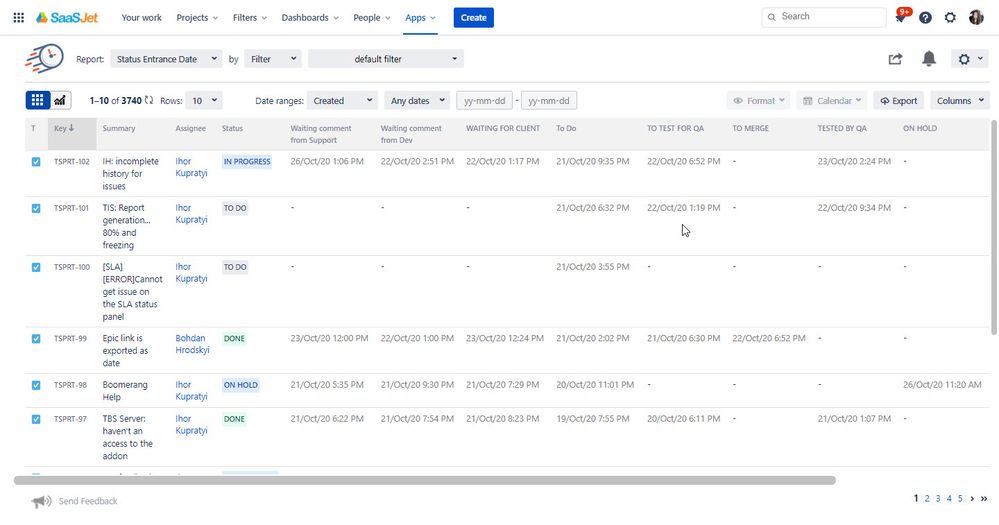Open the Dashboards menu
The height and width of the screenshot is (525, 999).
(310, 17)
